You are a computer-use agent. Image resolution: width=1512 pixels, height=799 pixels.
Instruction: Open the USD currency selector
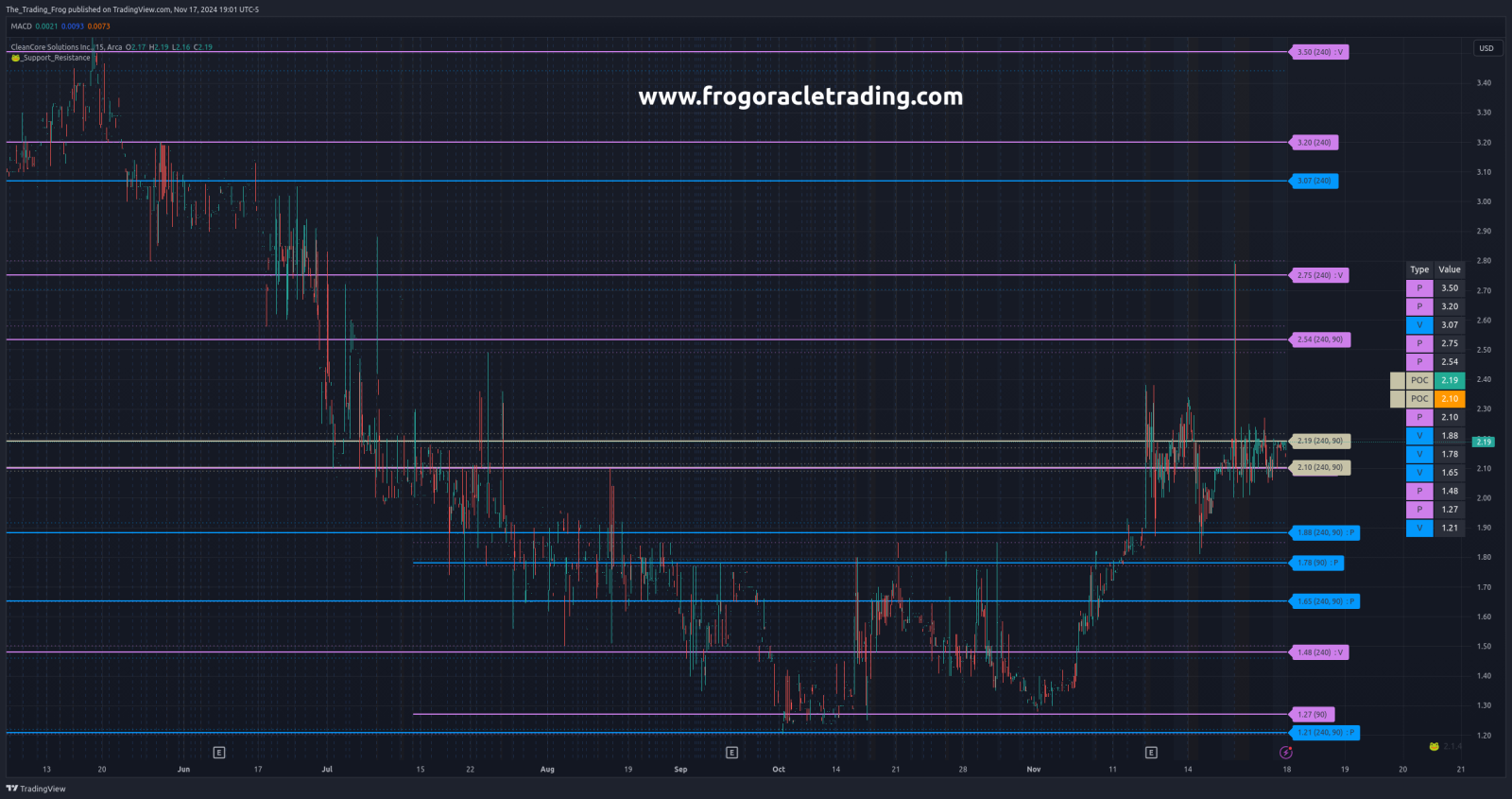tap(1486, 48)
